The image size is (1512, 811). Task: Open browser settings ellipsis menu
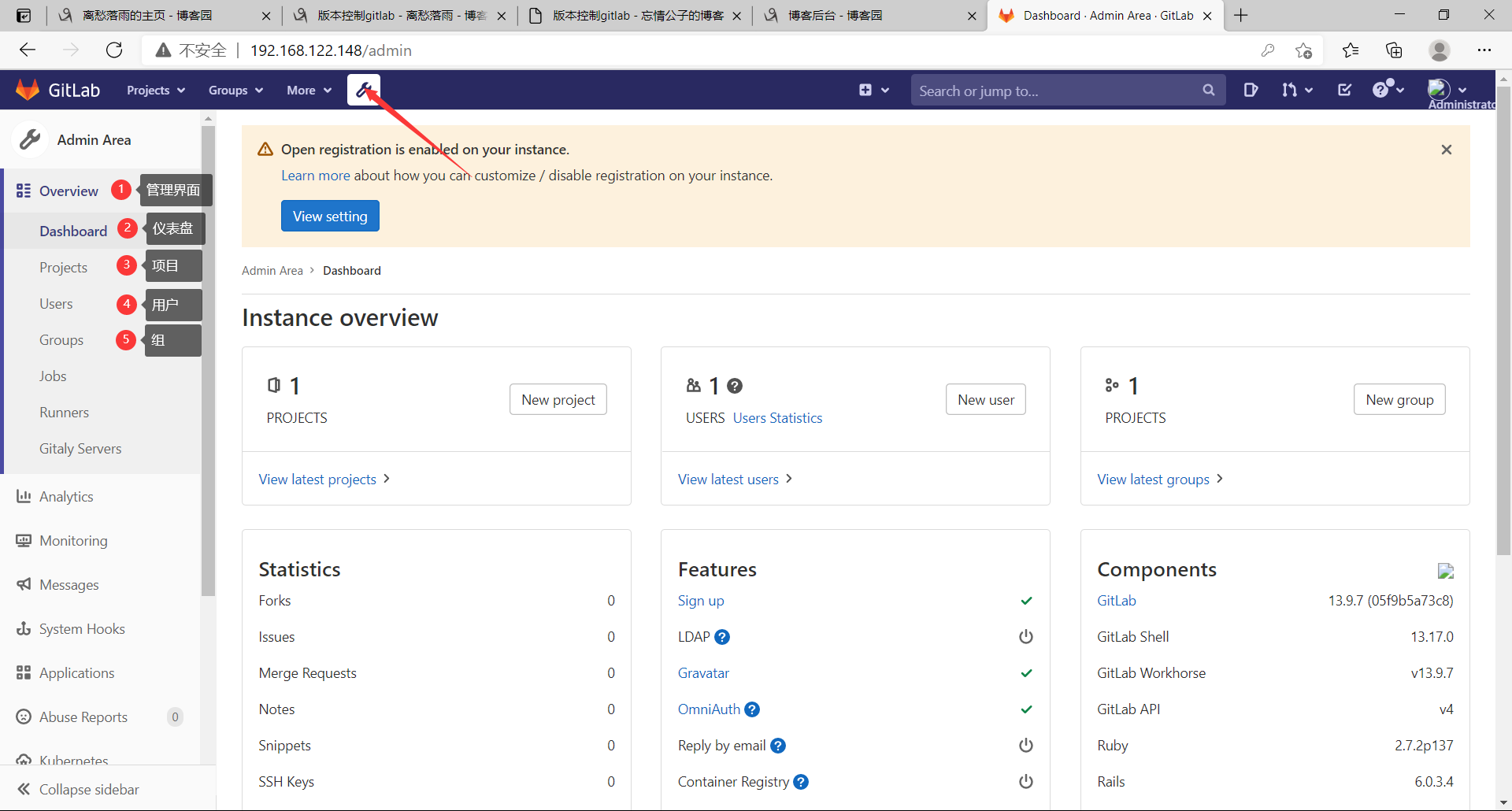coord(1484,50)
